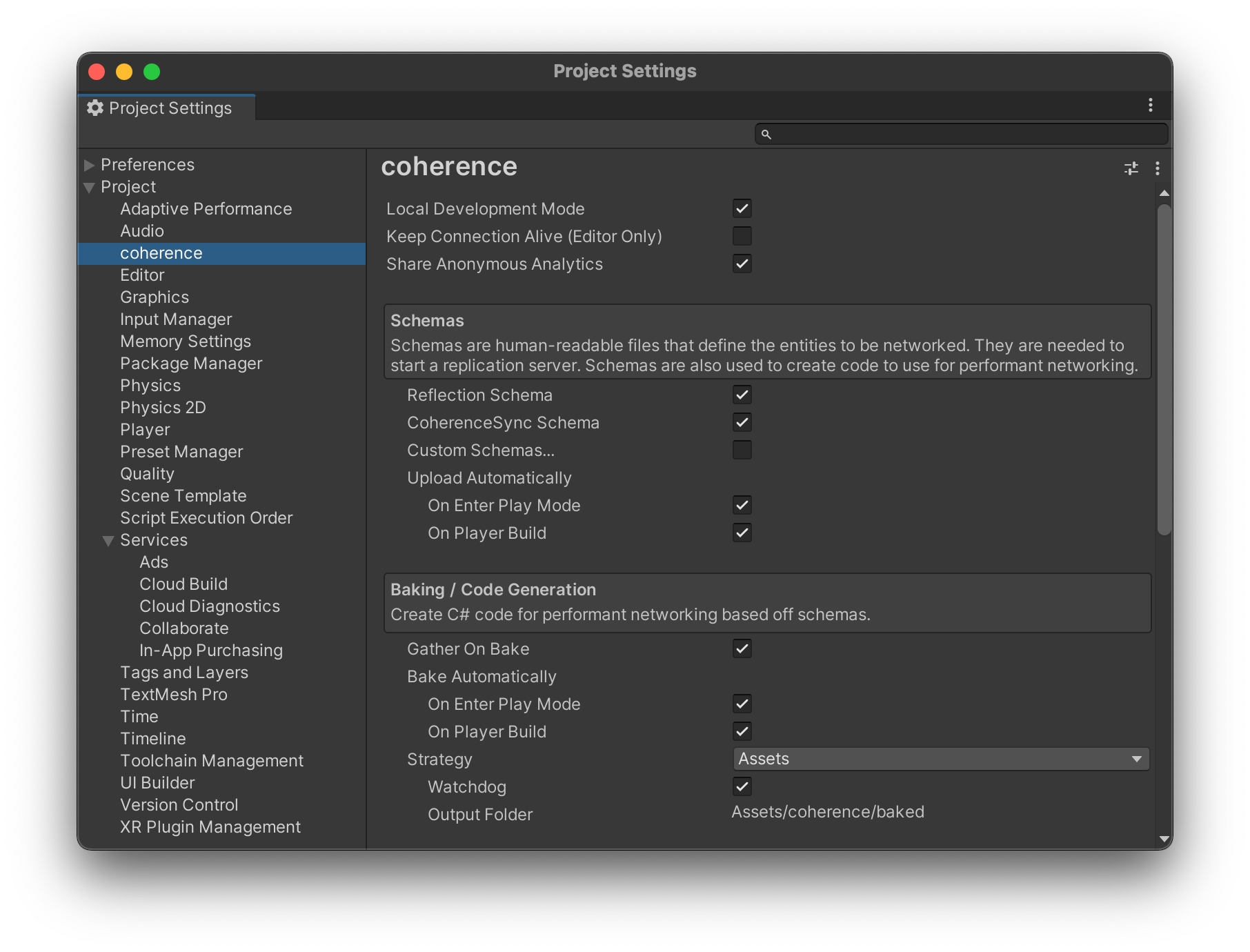Open XR Plugin Management settings
The height and width of the screenshot is (952, 1250).
click(210, 827)
